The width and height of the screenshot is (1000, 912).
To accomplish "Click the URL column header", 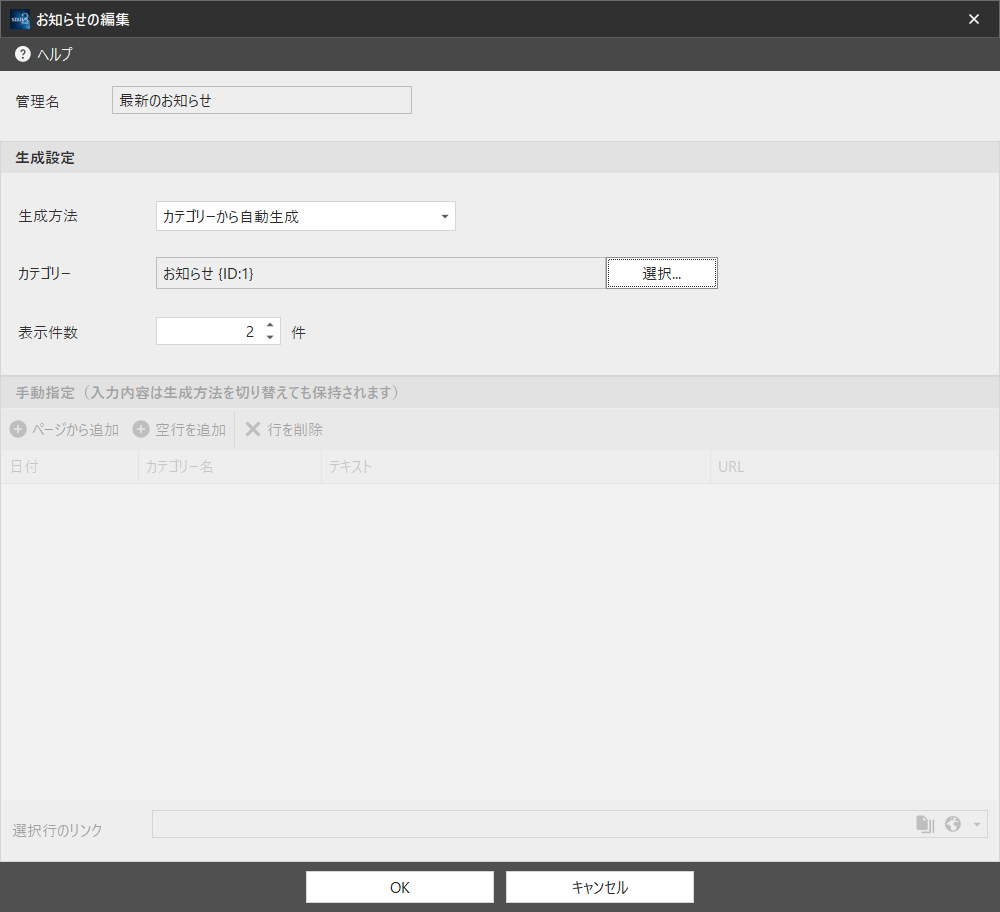I will point(855,467).
